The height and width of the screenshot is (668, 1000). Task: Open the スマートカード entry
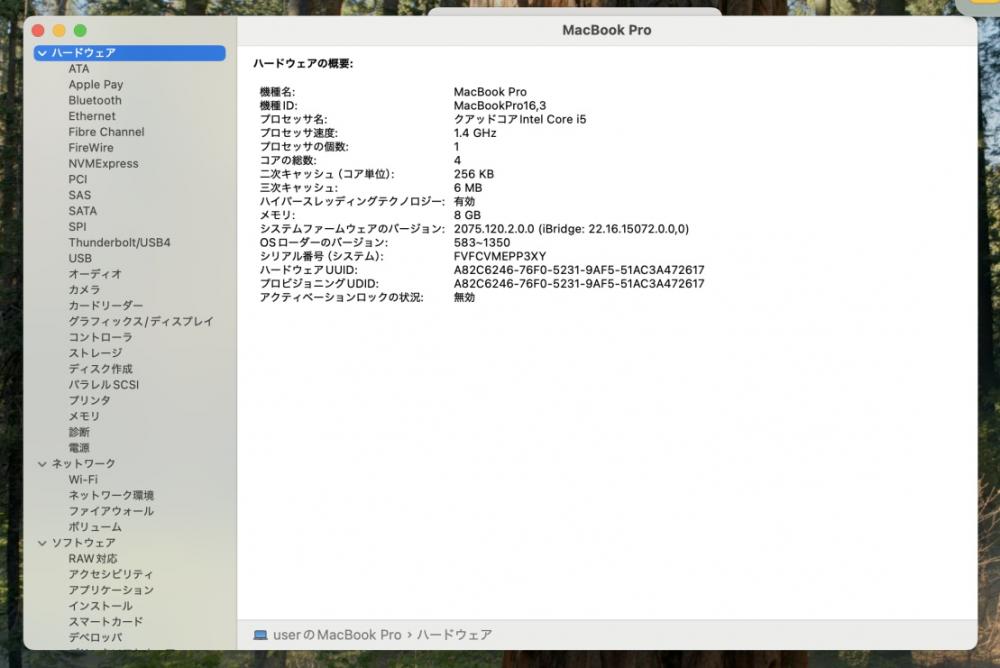106,621
